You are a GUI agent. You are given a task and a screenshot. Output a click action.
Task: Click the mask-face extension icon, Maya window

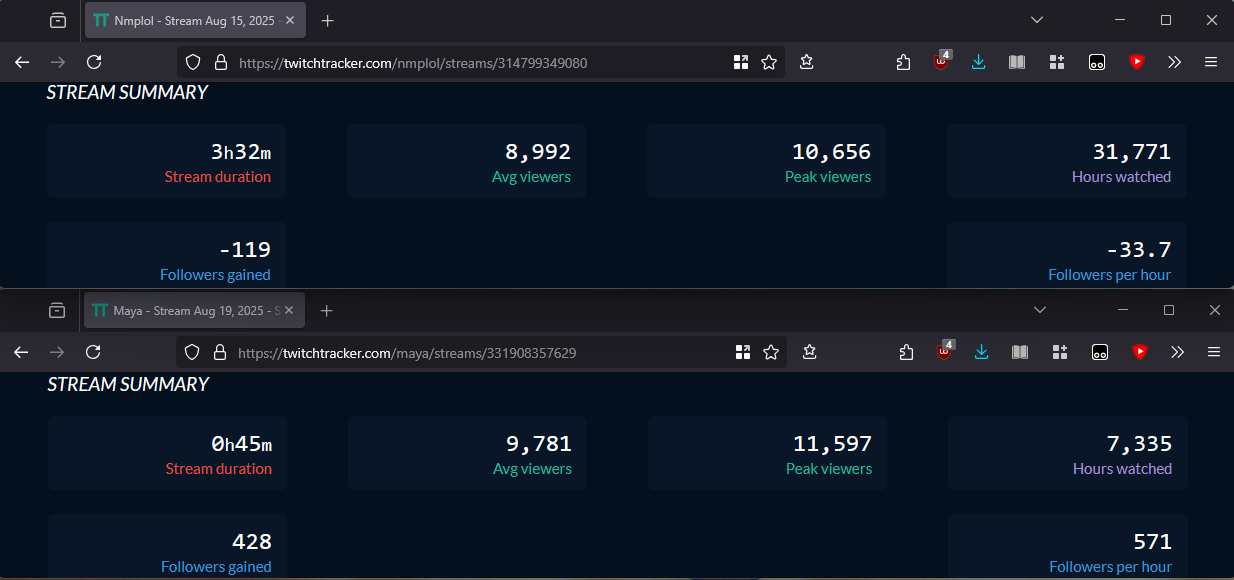(1099, 352)
